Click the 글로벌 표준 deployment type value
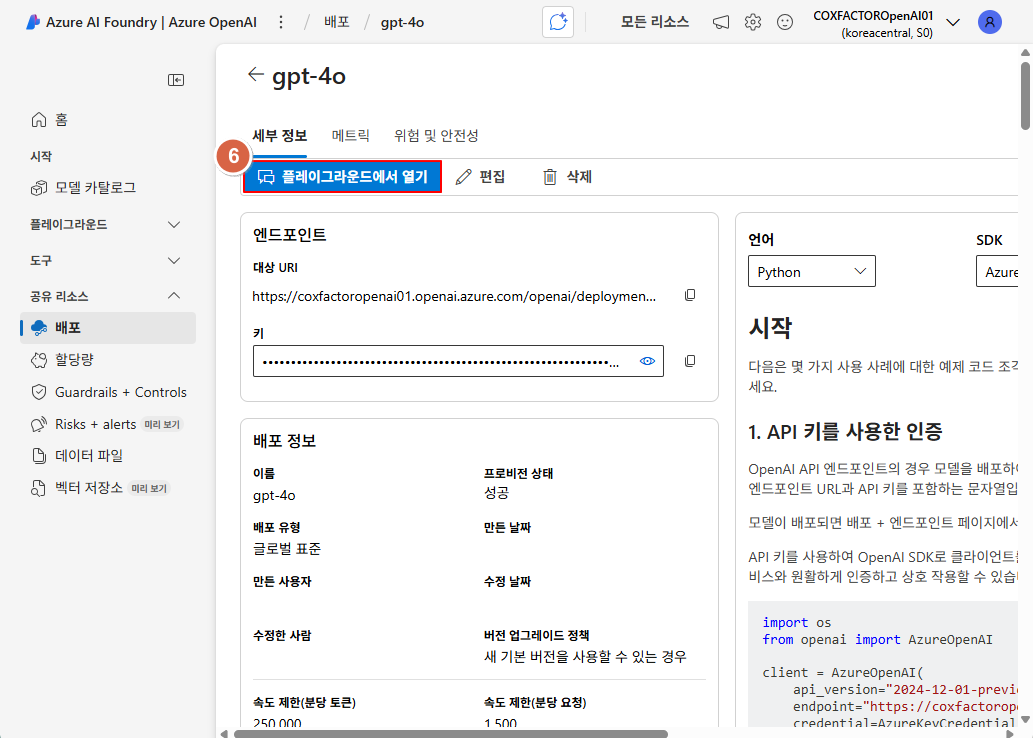 (287, 548)
